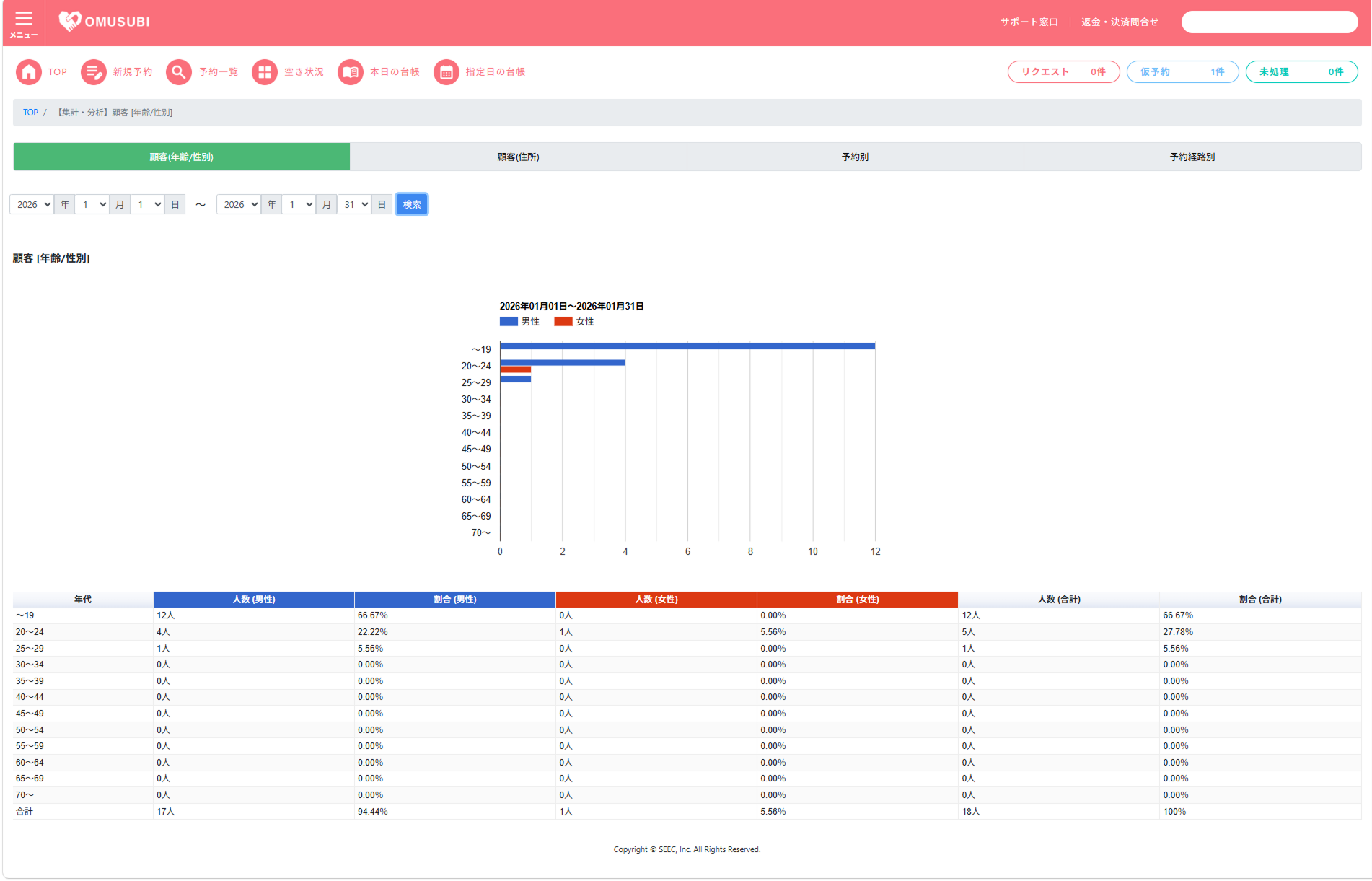The image size is (1372, 881).
Task: Open 指定日の台帳 calendar icon
Action: tap(447, 72)
